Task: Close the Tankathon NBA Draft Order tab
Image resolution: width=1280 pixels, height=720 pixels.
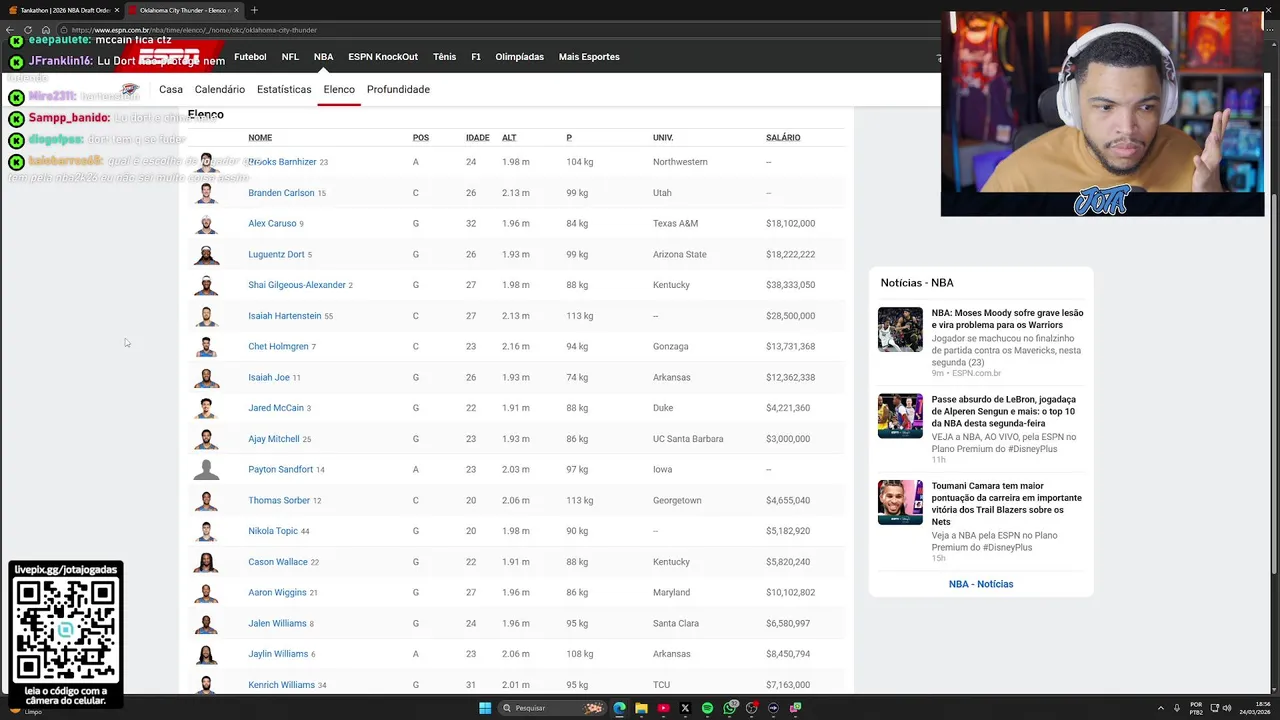Action: pyautogui.click(x=117, y=10)
